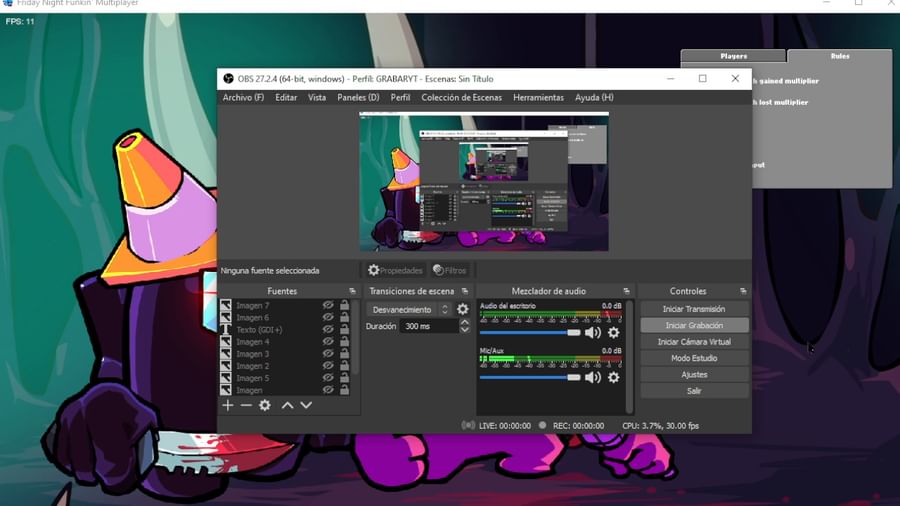Screen dimensions: 900x506
Task: Click the LIVE status broadcast icon
Action: point(468,426)
